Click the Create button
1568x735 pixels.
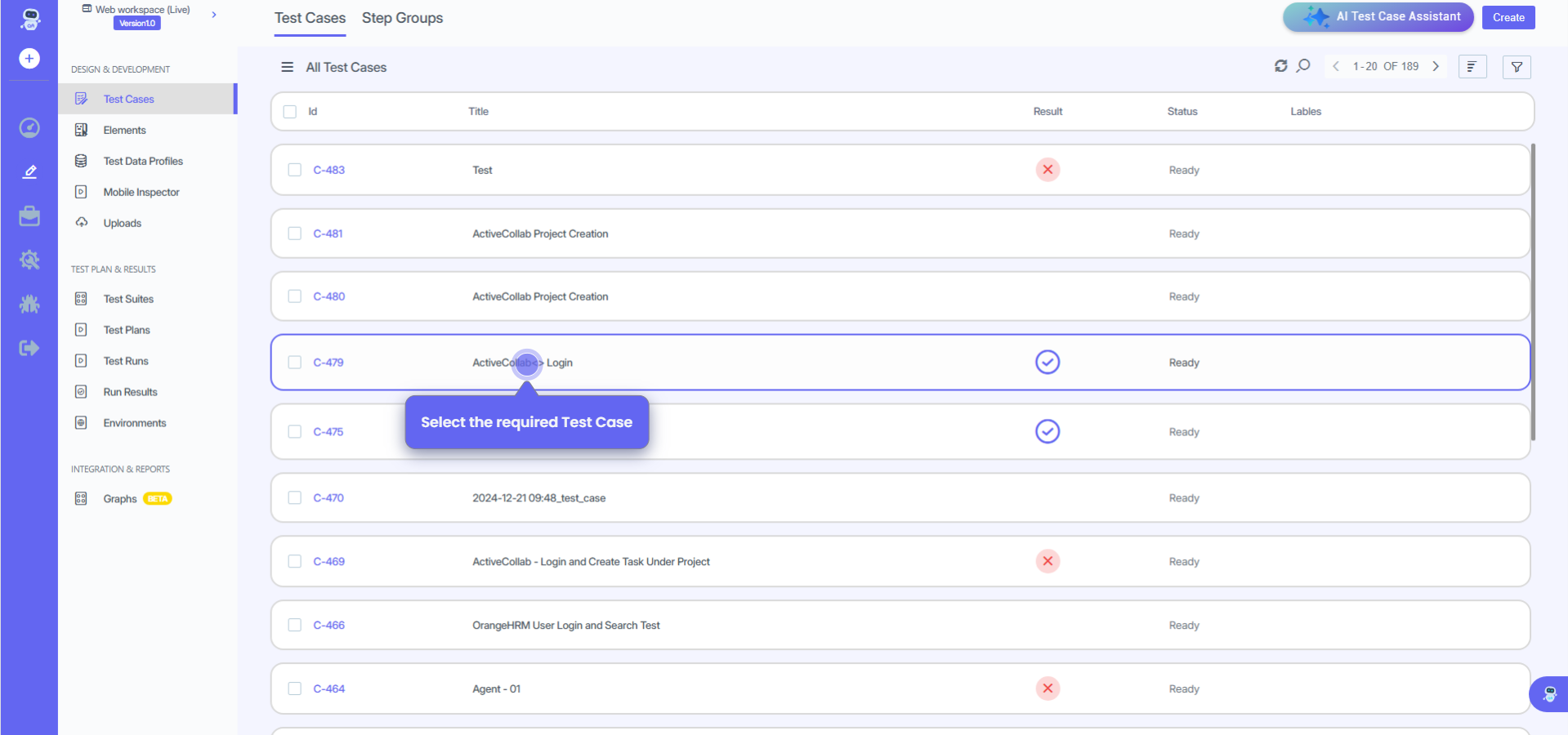coord(1508,17)
